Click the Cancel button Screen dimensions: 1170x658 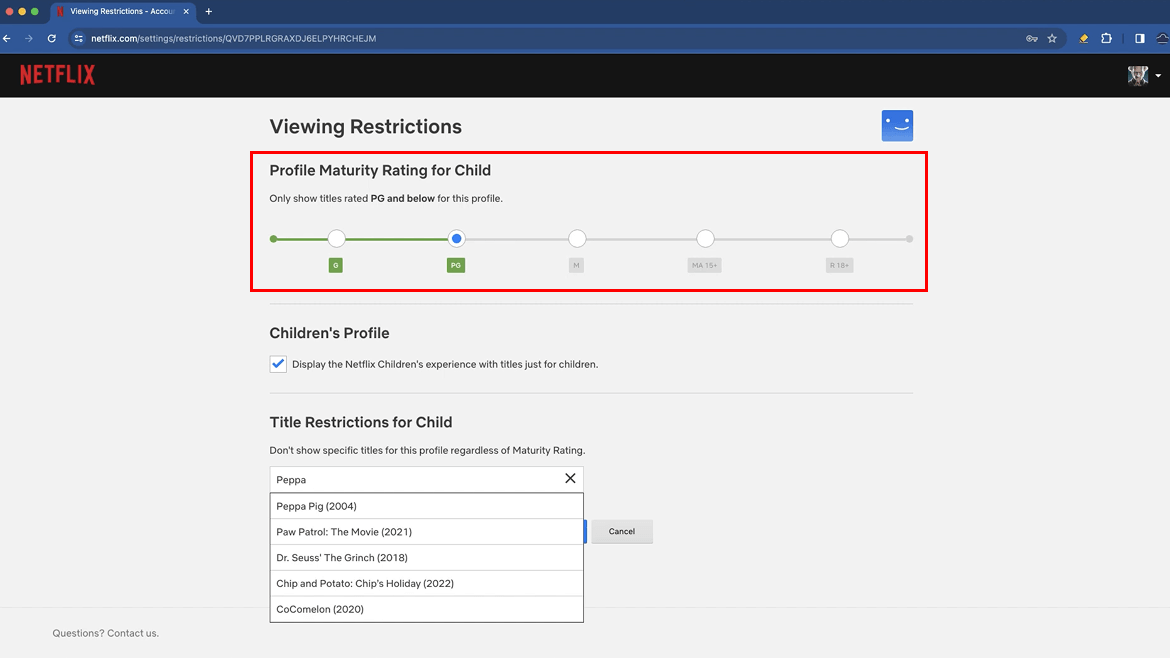point(622,531)
